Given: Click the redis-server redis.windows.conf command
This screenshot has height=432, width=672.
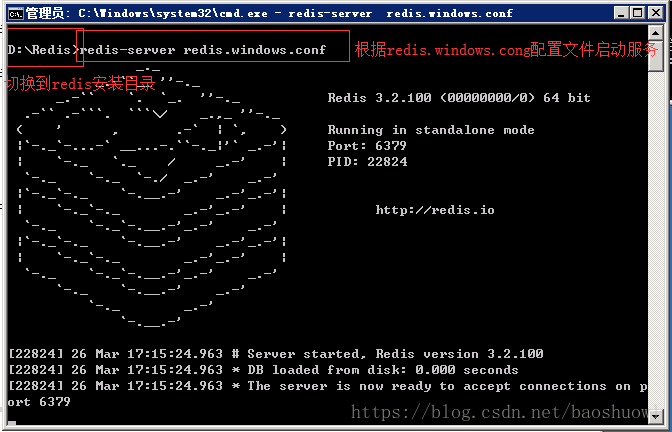Looking at the screenshot, I should point(203,50).
